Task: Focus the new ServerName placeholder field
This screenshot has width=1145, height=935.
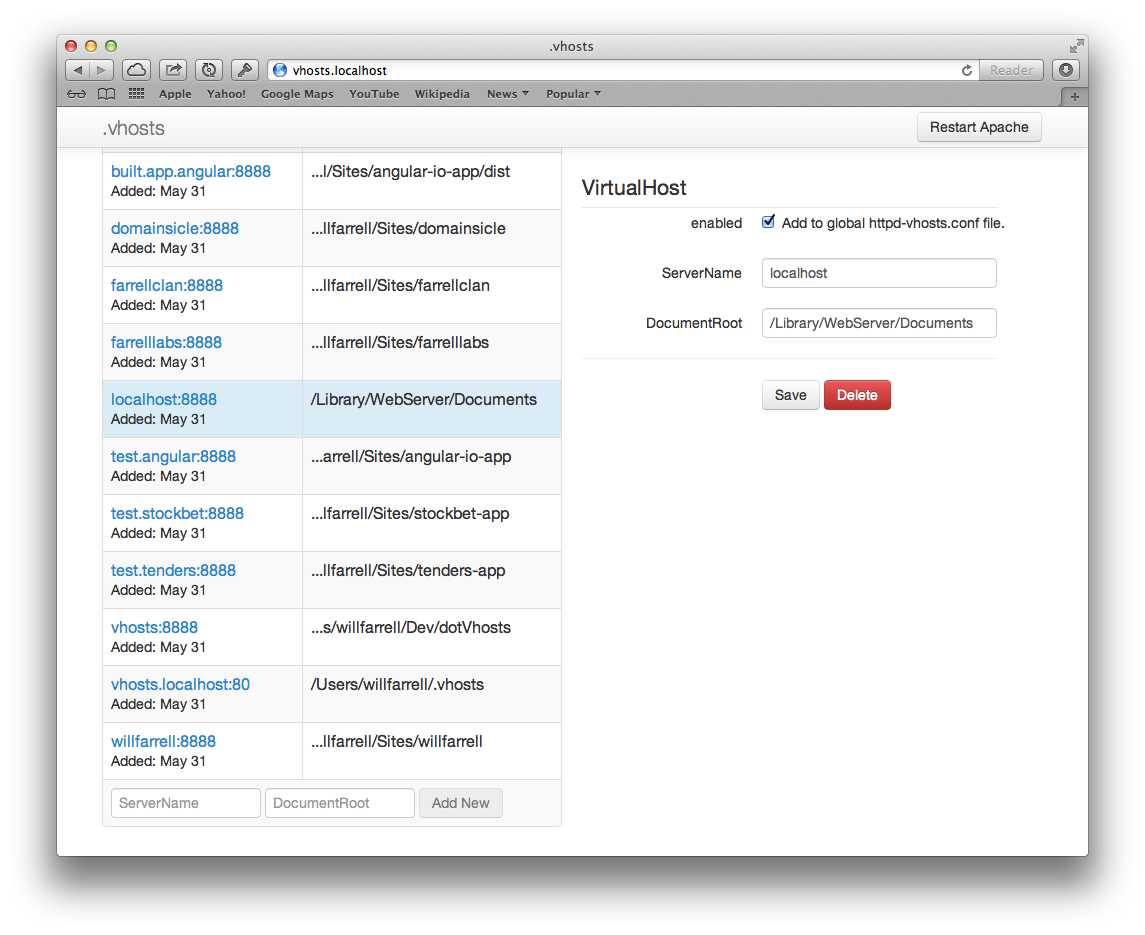Action: pyautogui.click(x=185, y=803)
